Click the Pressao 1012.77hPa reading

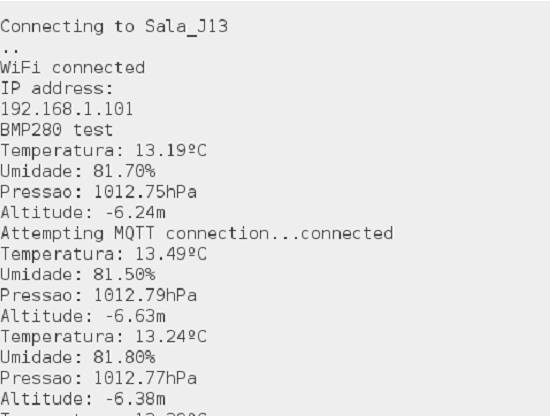pos(99,378)
